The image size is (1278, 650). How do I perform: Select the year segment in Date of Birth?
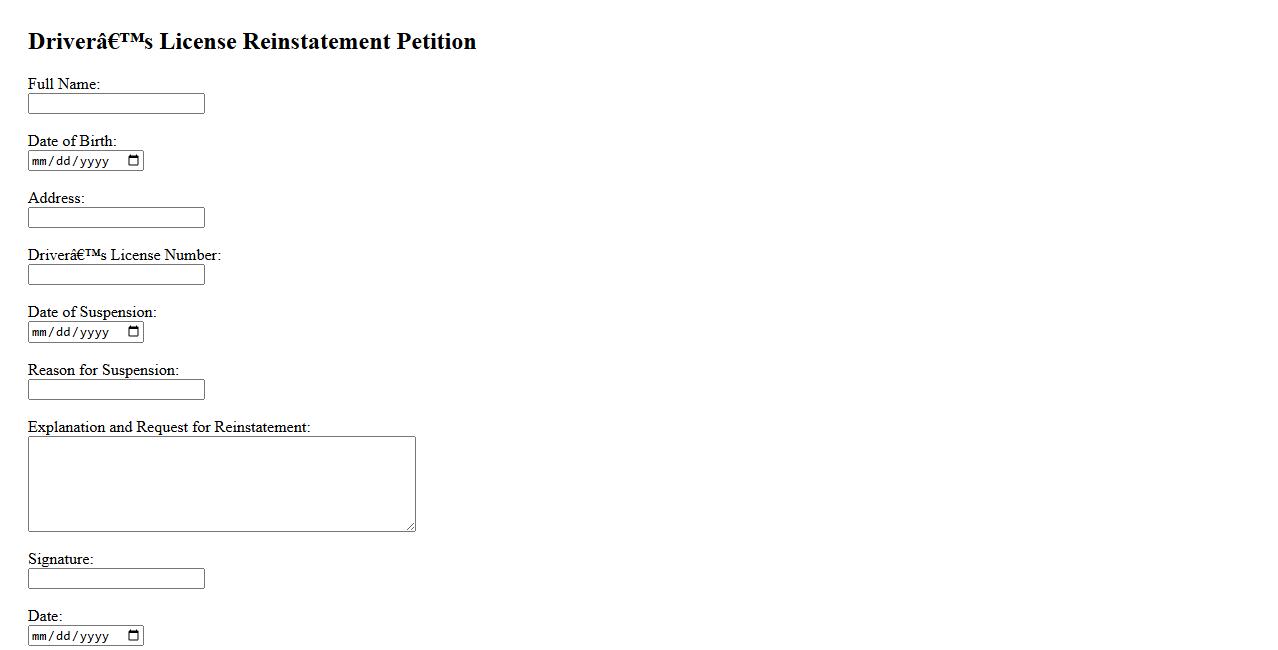pyautogui.click(x=94, y=161)
